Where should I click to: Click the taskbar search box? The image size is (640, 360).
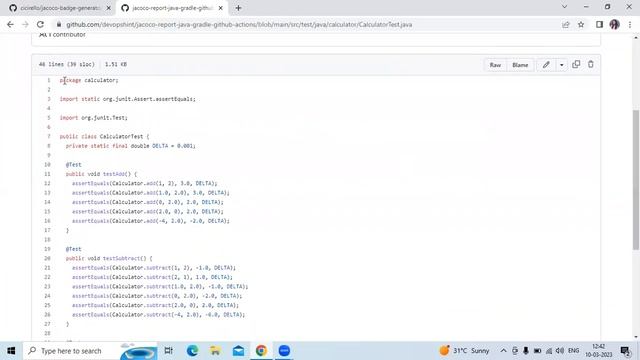pyautogui.click(x=90, y=351)
